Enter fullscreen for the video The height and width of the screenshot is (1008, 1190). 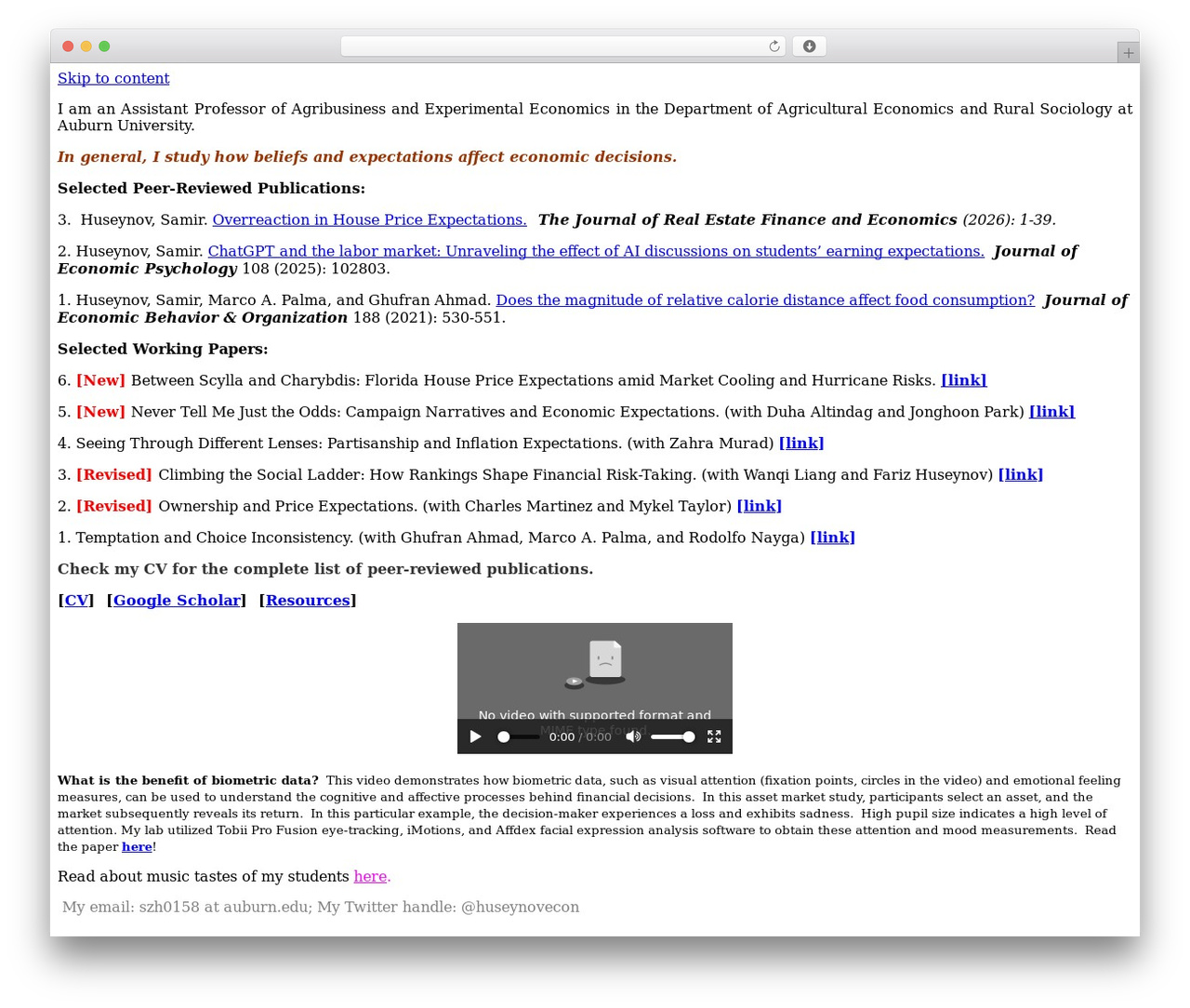pyautogui.click(x=714, y=736)
